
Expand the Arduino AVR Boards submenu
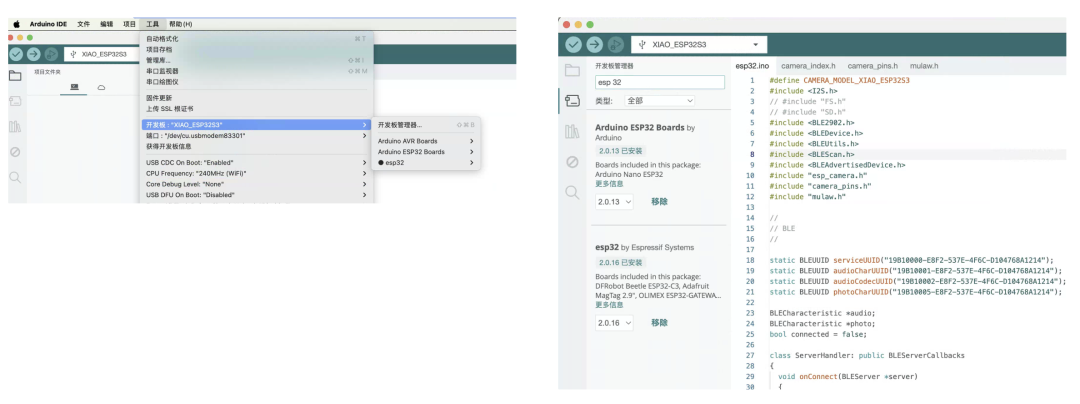click(426, 141)
